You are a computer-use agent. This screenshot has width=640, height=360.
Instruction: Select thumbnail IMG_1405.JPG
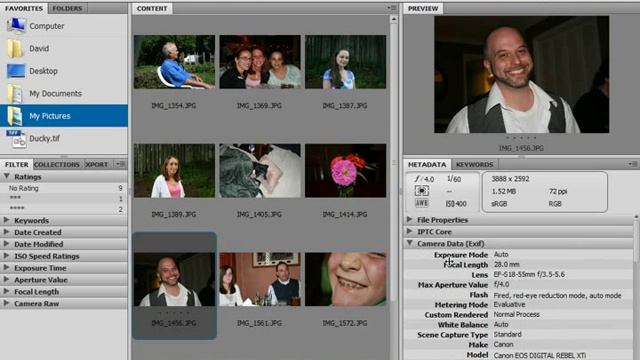(260, 171)
